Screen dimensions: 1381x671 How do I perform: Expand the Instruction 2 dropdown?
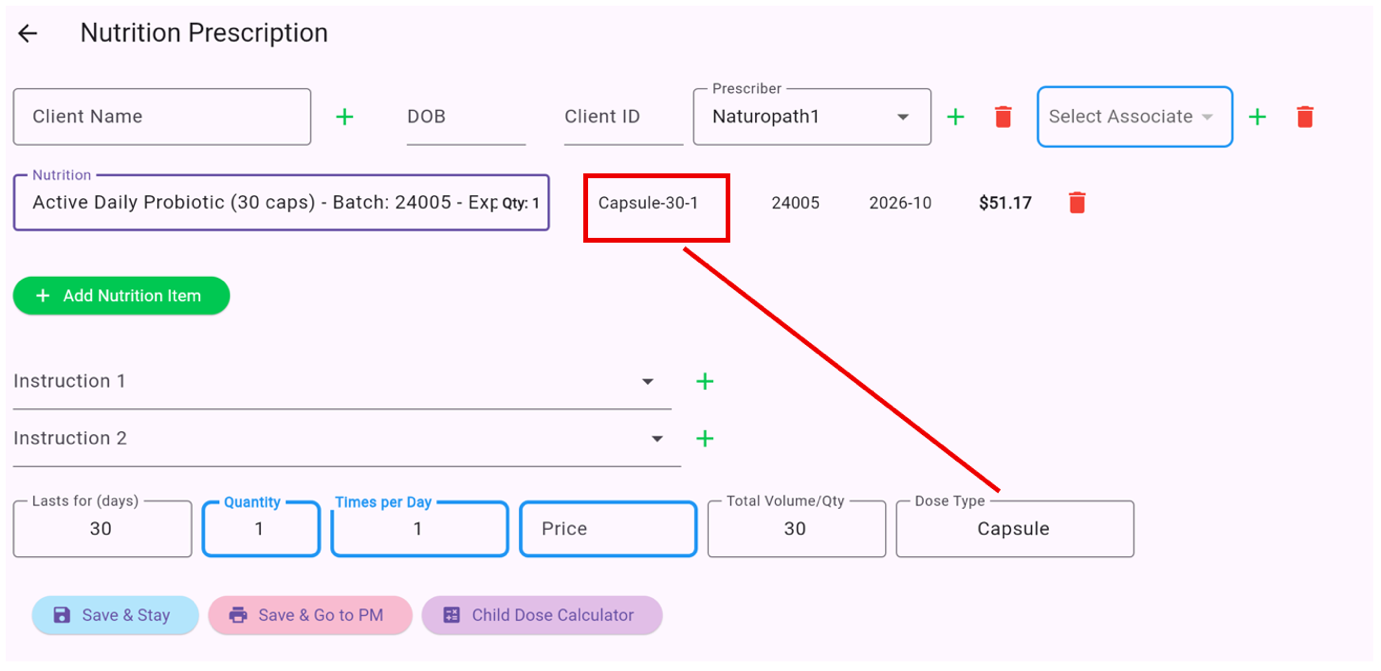coord(347,439)
